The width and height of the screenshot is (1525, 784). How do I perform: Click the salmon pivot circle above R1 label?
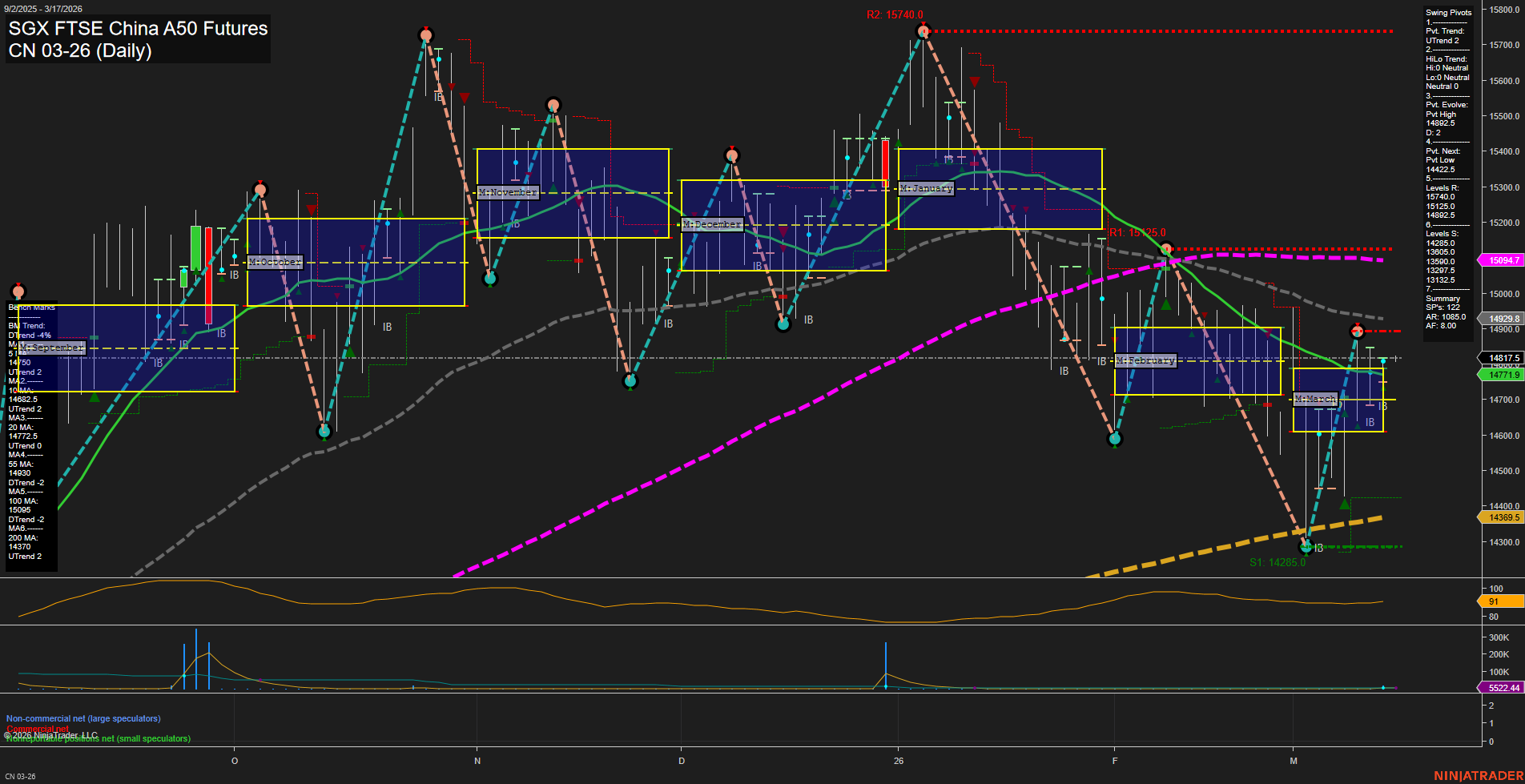1166,248
